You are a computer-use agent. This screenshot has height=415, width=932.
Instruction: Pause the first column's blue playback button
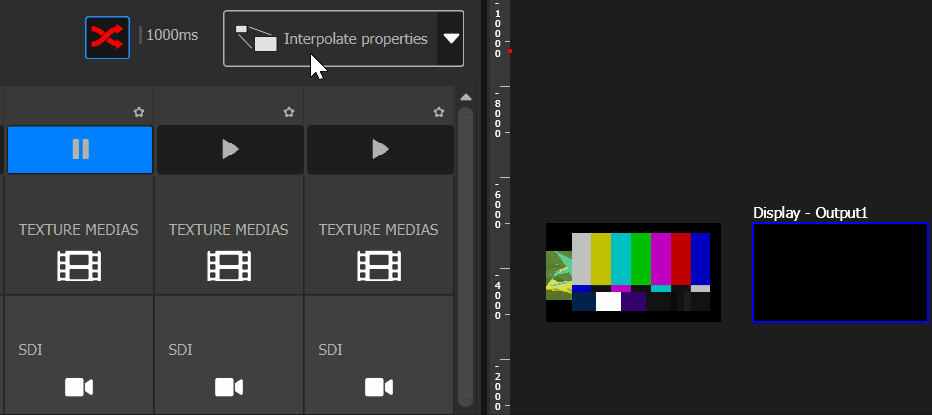80,150
